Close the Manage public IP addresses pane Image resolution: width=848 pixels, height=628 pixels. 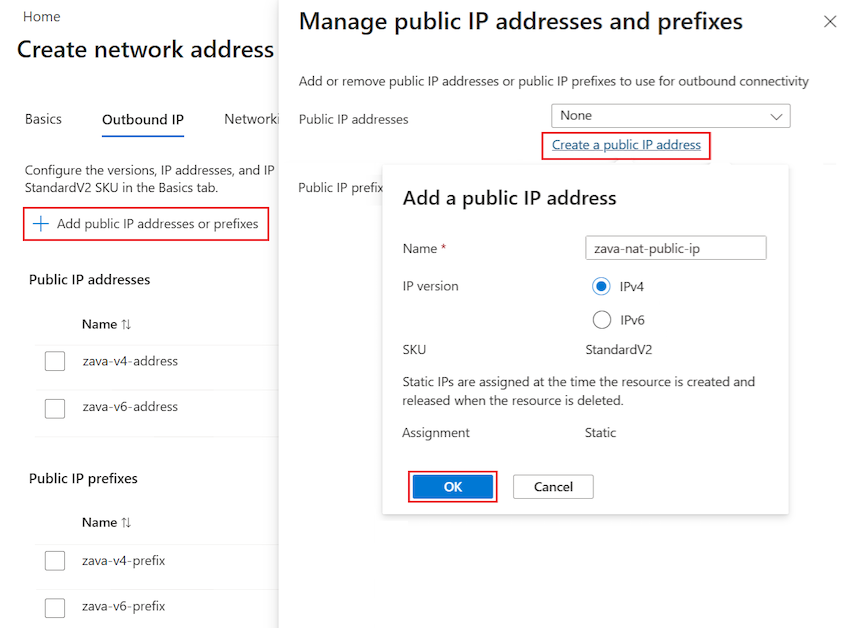pos(830,20)
